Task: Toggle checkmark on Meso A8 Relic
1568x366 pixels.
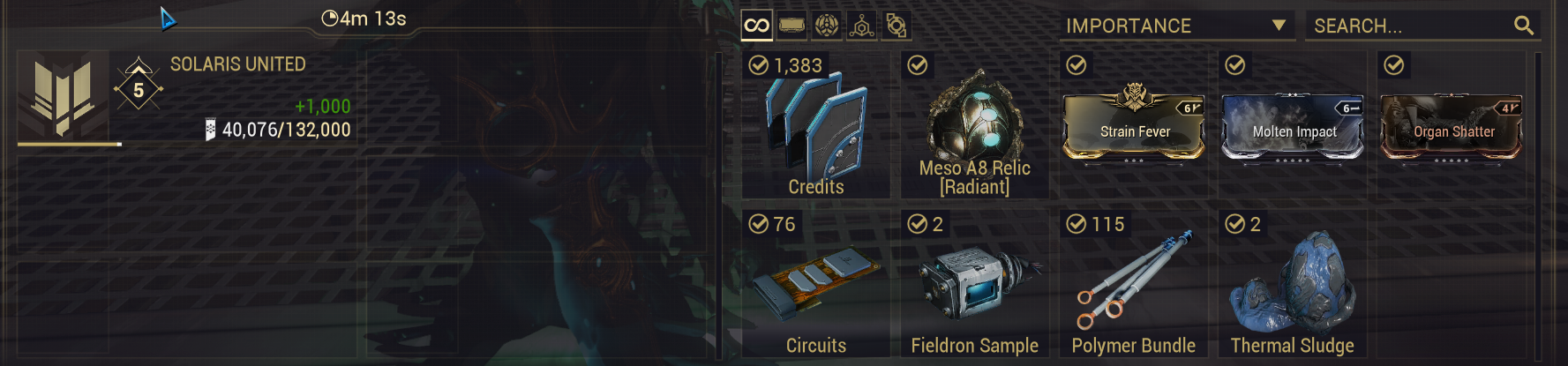Action: [x=918, y=65]
